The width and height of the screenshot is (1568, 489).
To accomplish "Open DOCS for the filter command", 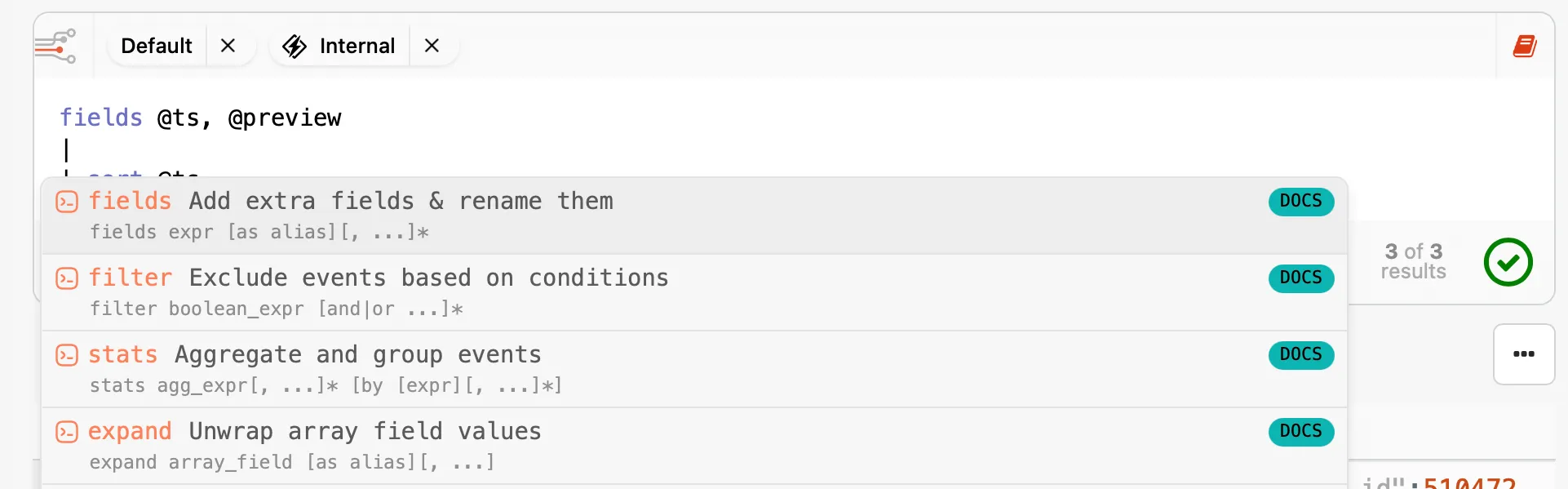I will tap(1300, 278).
